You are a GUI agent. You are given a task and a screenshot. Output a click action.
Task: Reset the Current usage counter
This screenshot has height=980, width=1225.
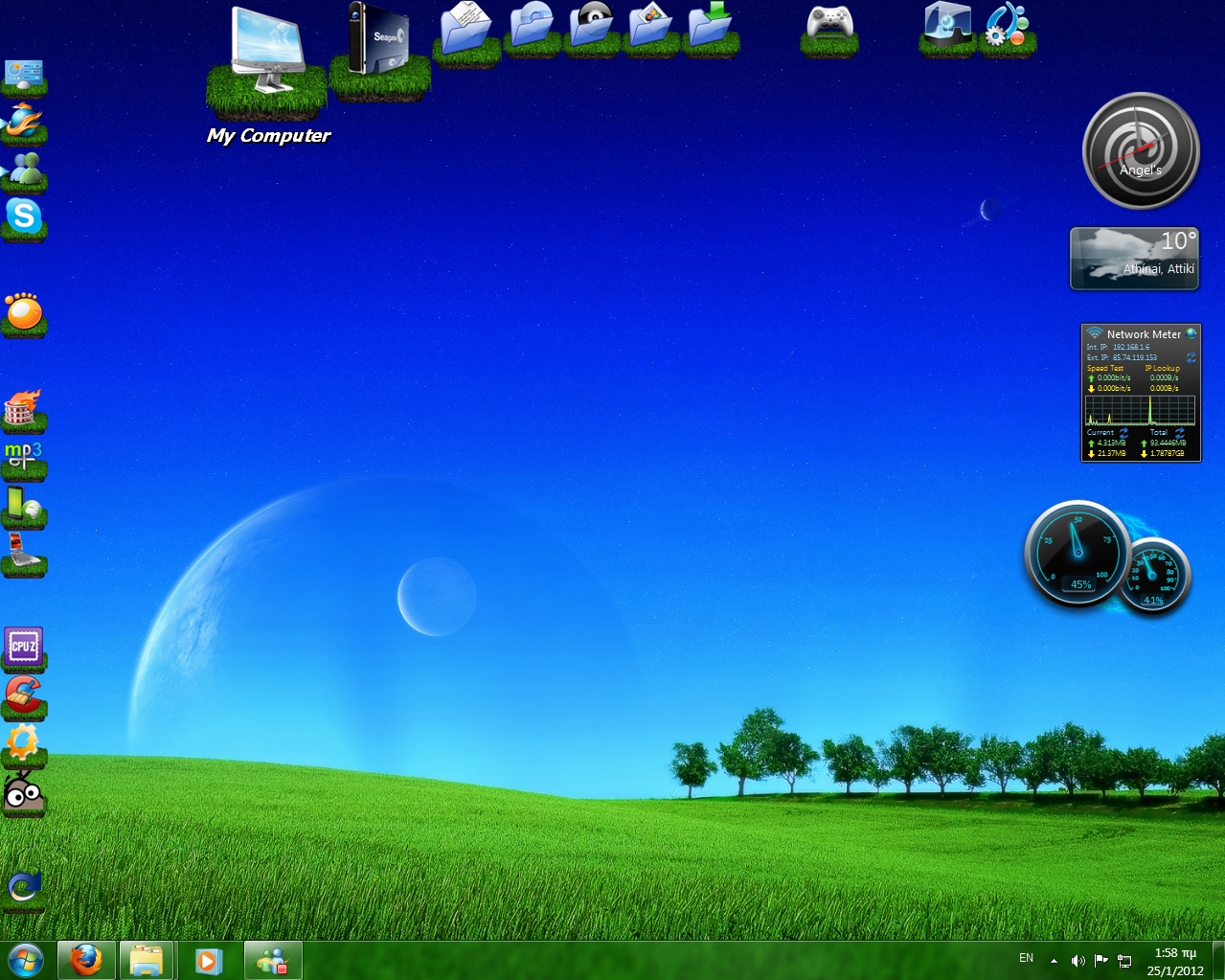[x=1124, y=433]
